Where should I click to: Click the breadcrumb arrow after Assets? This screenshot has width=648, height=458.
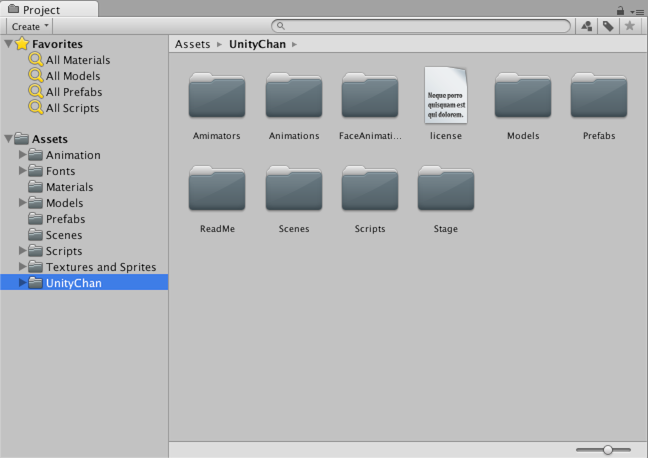pyautogui.click(x=219, y=44)
